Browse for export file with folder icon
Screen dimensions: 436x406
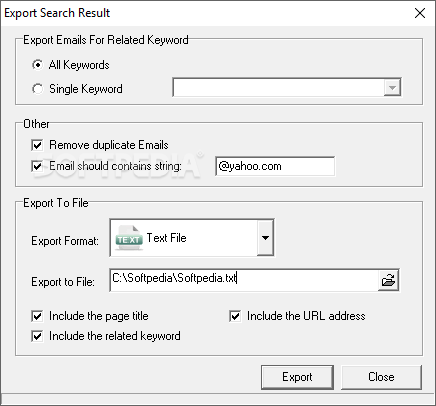[x=388, y=280]
